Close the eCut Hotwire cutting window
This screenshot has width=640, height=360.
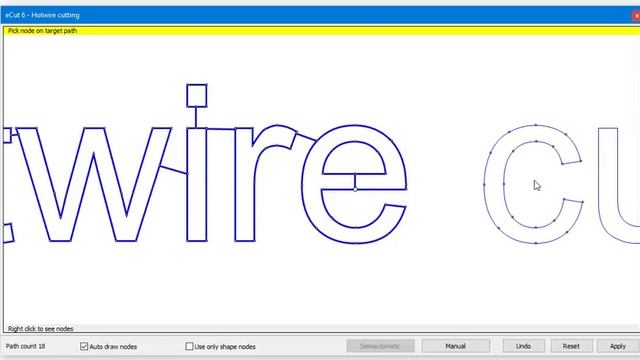pyautogui.click(x=636, y=16)
